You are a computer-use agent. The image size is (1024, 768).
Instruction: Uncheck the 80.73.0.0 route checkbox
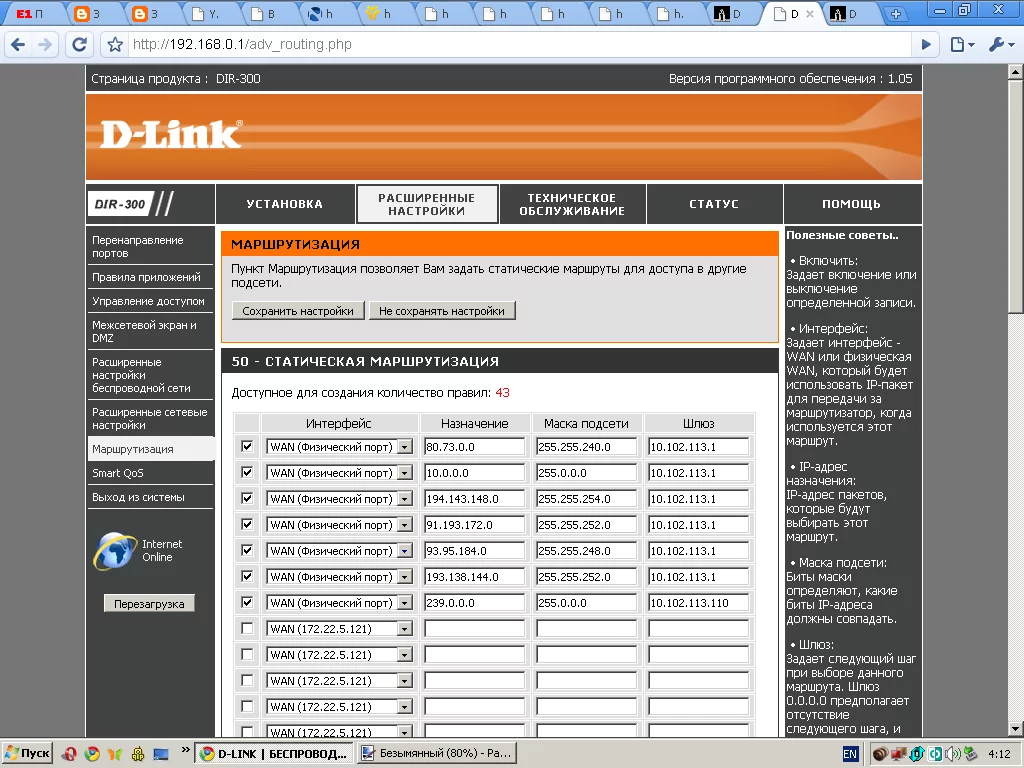click(x=247, y=446)
